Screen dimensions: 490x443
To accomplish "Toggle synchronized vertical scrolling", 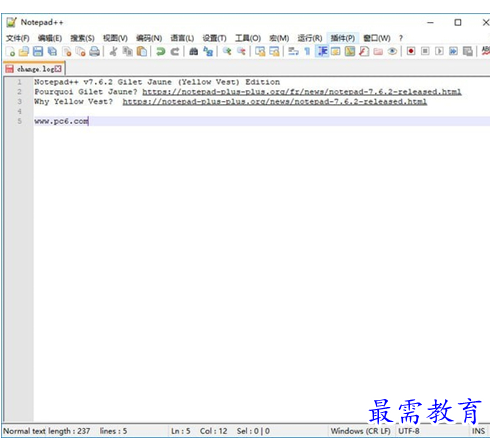I will point(260,51).
